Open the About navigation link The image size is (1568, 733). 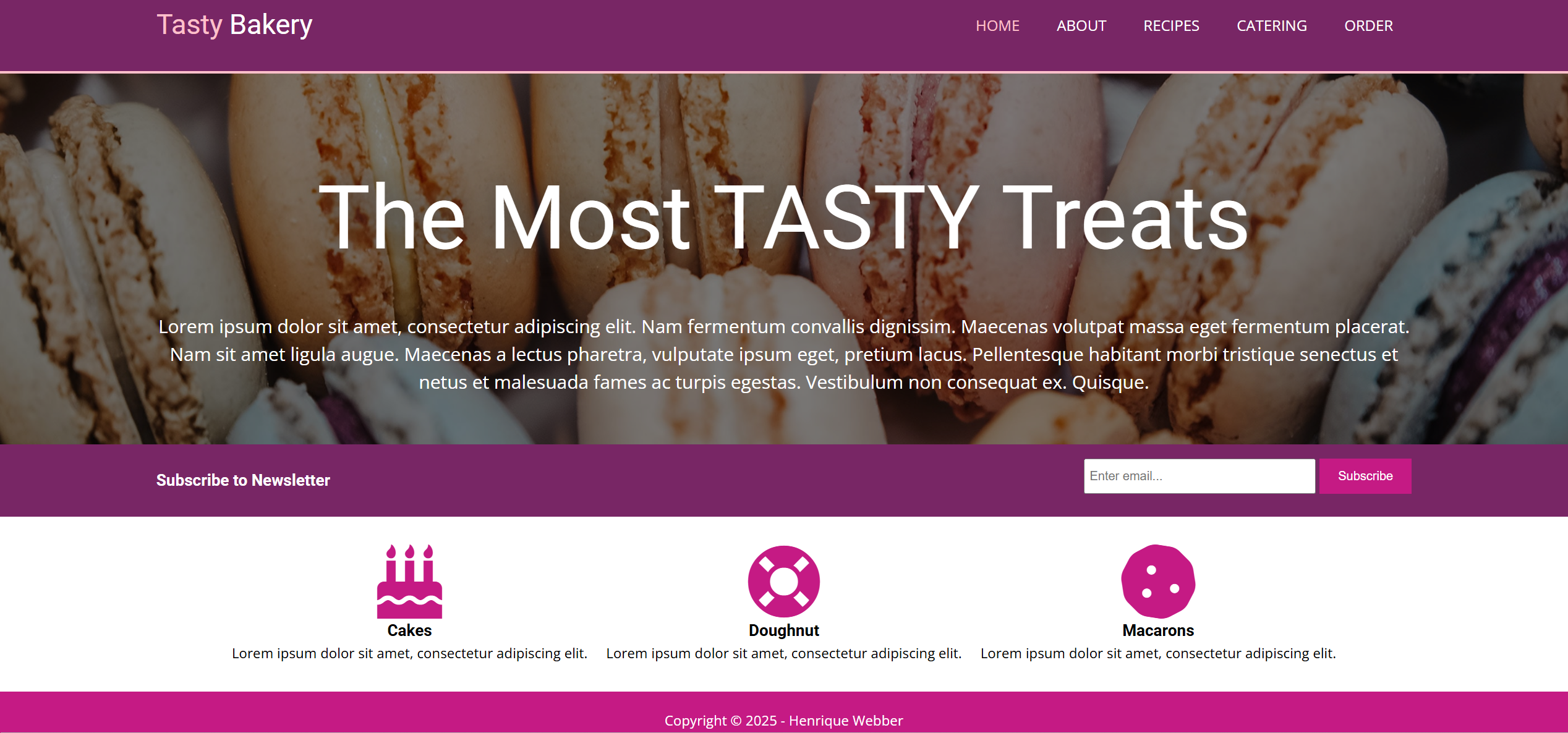coord(1081,26)
